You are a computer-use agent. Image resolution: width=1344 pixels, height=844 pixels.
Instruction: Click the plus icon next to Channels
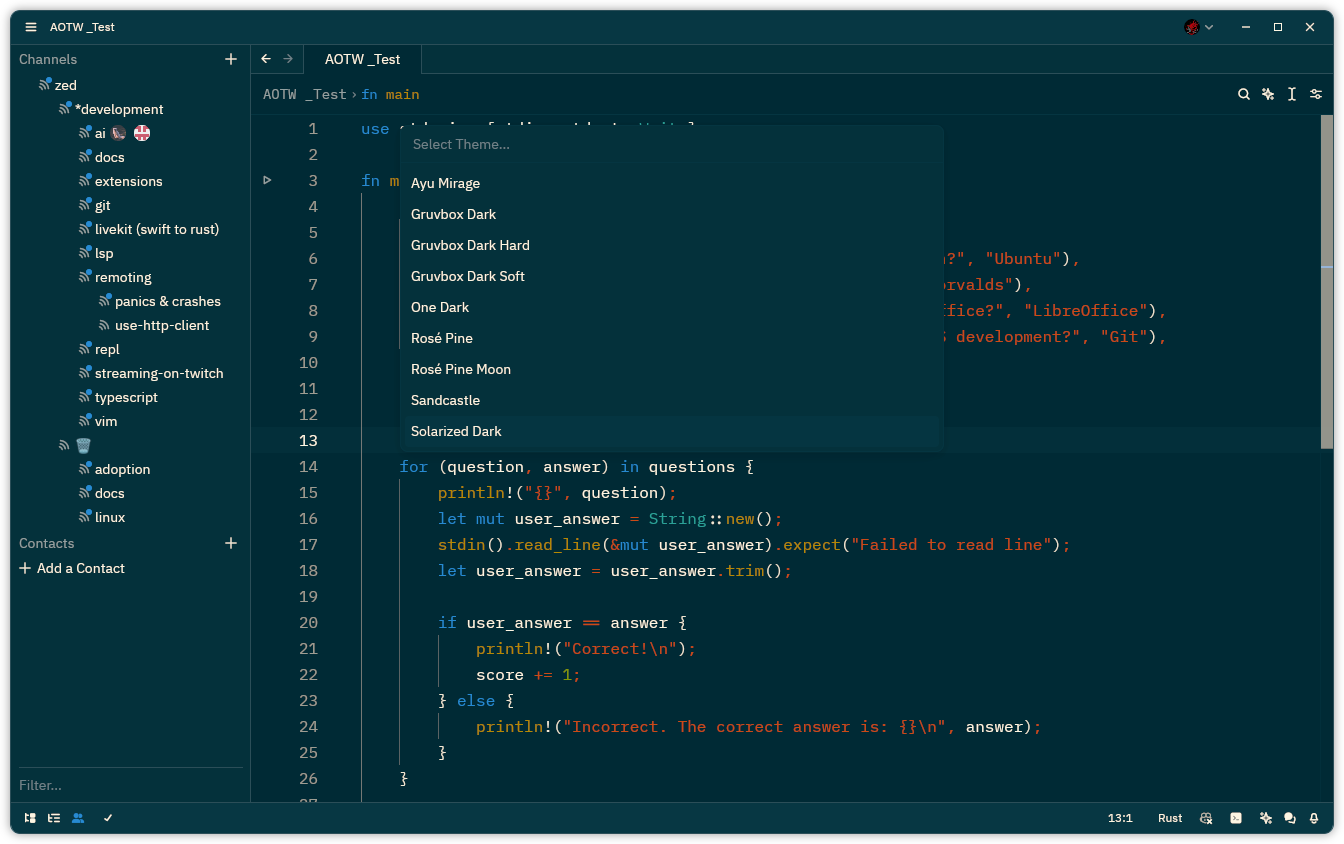(x=231, y=59)
